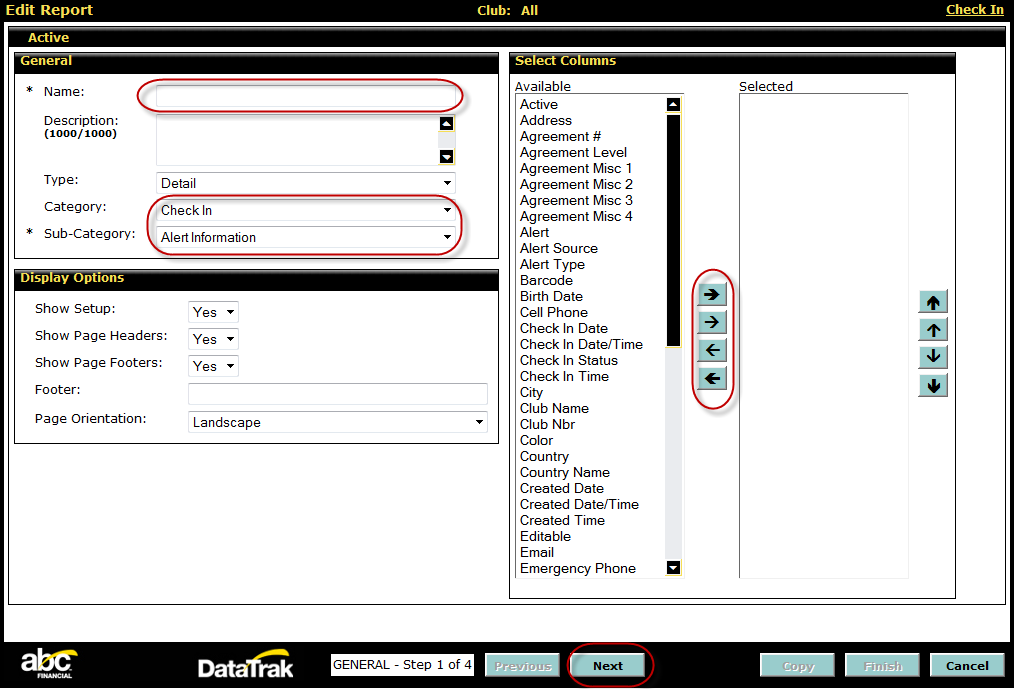The image size is (1014, 689).
Task: Open the Check In link at top right
Action: pyautogui.click(x=974, y=10)
